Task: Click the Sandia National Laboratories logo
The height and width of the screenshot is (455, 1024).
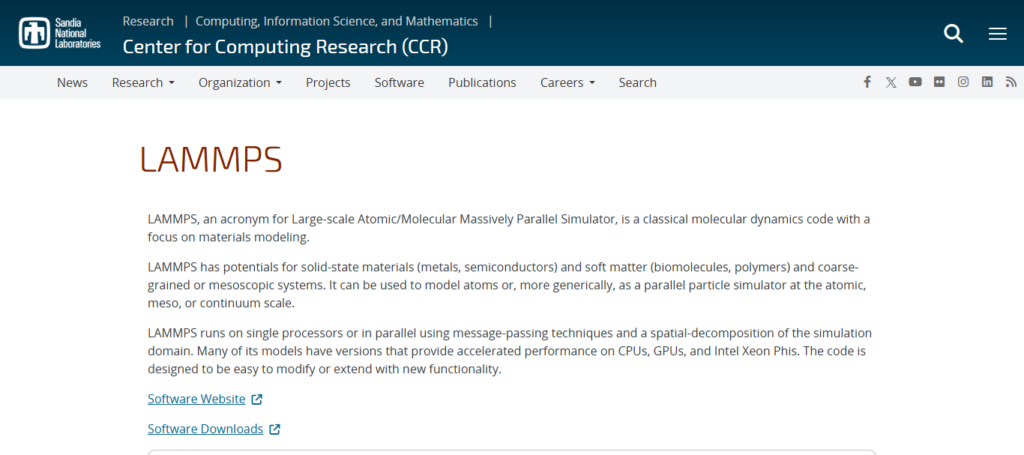Action: [x=60, y=33]
